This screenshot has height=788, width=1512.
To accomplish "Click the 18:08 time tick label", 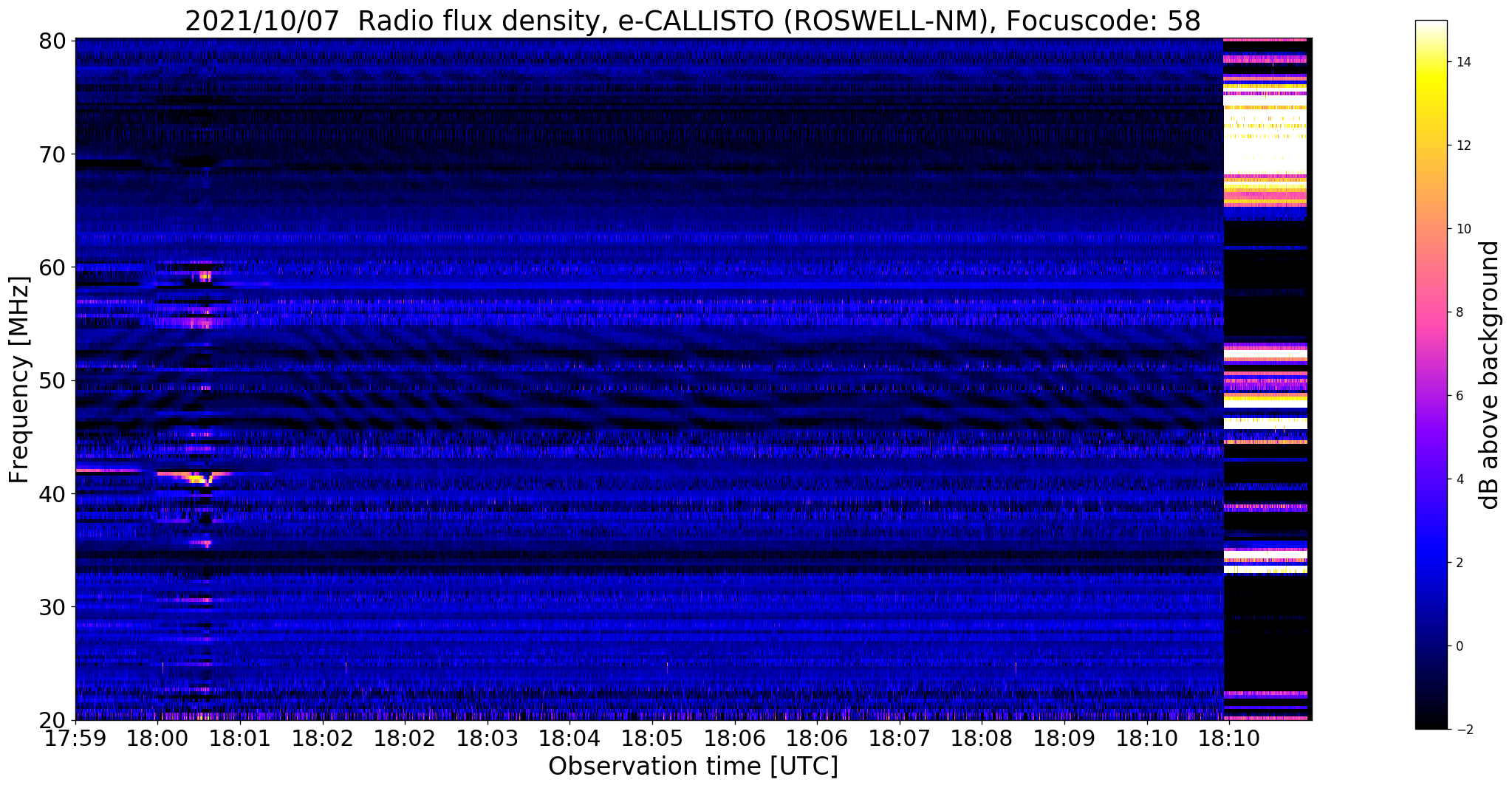I will coord(981,739).
